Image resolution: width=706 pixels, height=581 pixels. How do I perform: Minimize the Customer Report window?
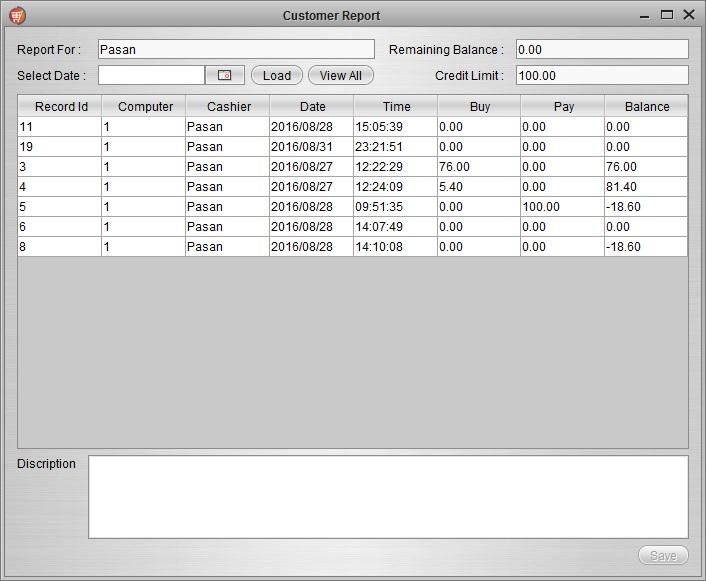pyautogui.click(x=645, y=16)
